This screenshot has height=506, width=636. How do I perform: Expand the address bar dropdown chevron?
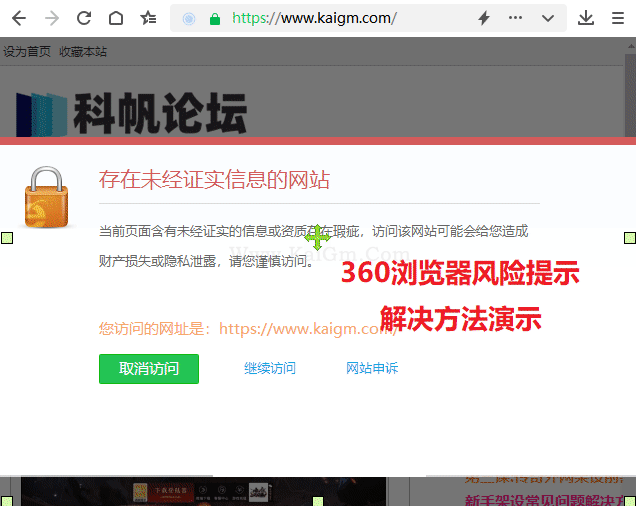pyautogui.click(x=548, y=18)
